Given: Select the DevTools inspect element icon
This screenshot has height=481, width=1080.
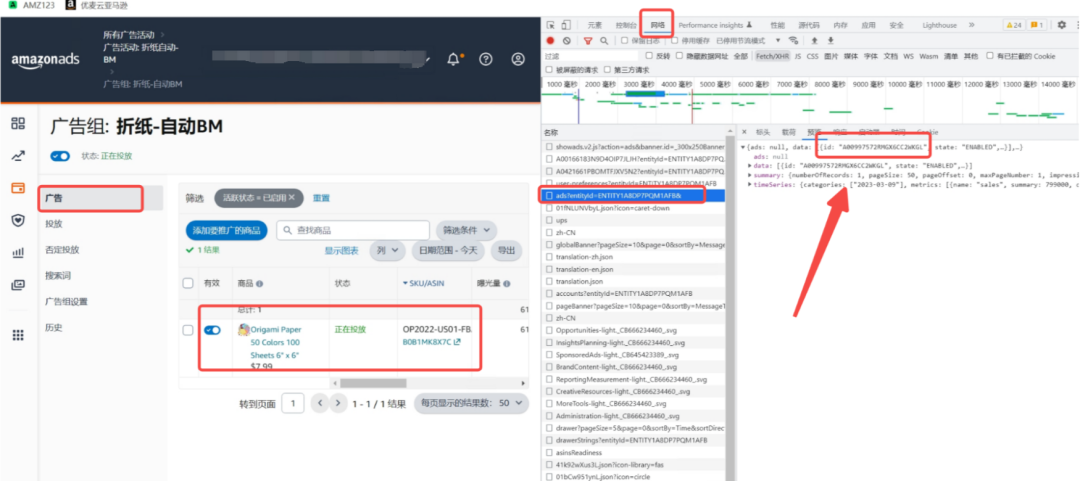Looking at the screenshot, I should point(551,25).
